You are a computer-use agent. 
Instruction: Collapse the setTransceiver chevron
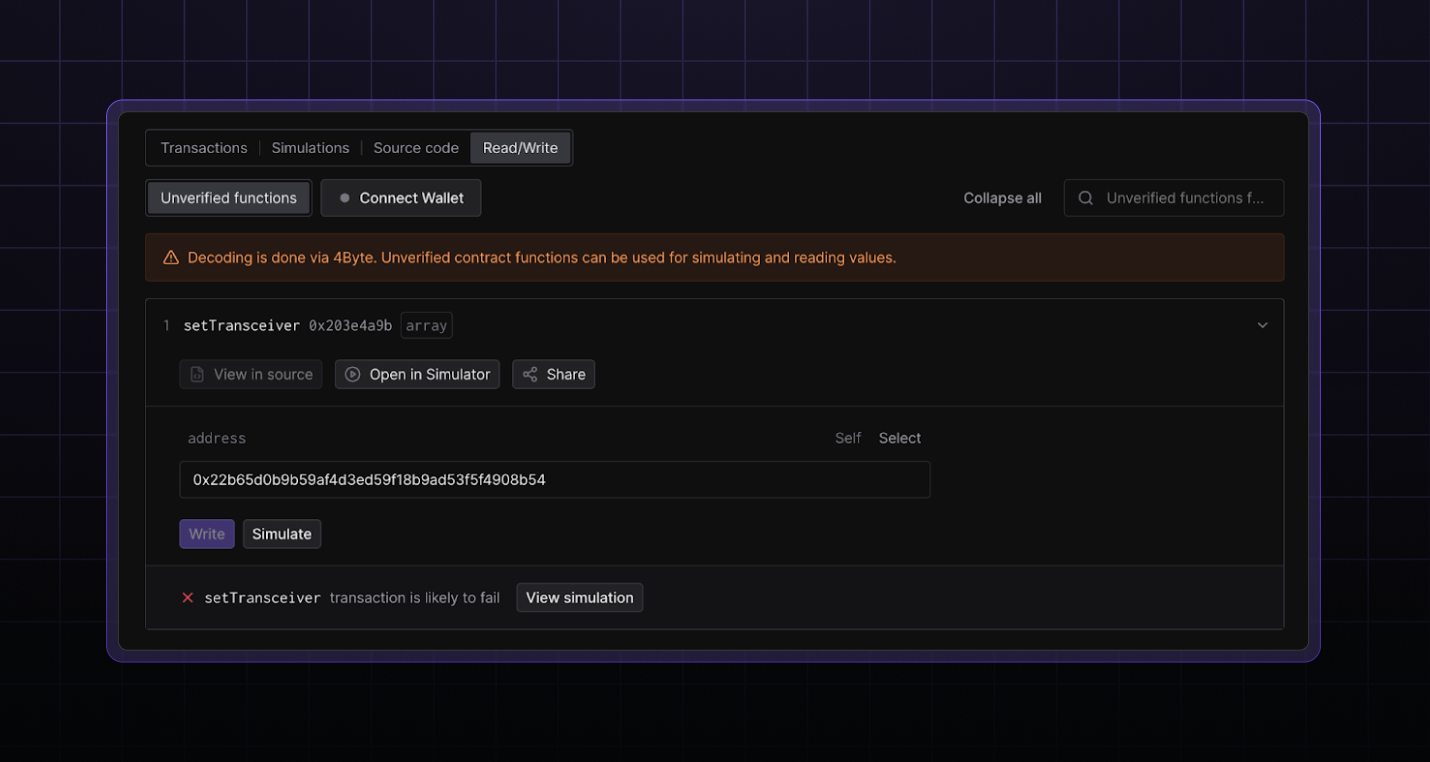point(1262,325)
